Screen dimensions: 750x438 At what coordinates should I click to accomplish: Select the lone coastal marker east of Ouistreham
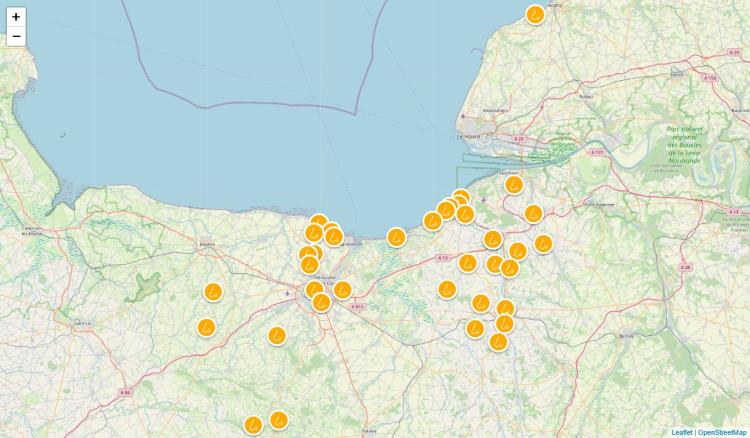click(x=396, y=237)
